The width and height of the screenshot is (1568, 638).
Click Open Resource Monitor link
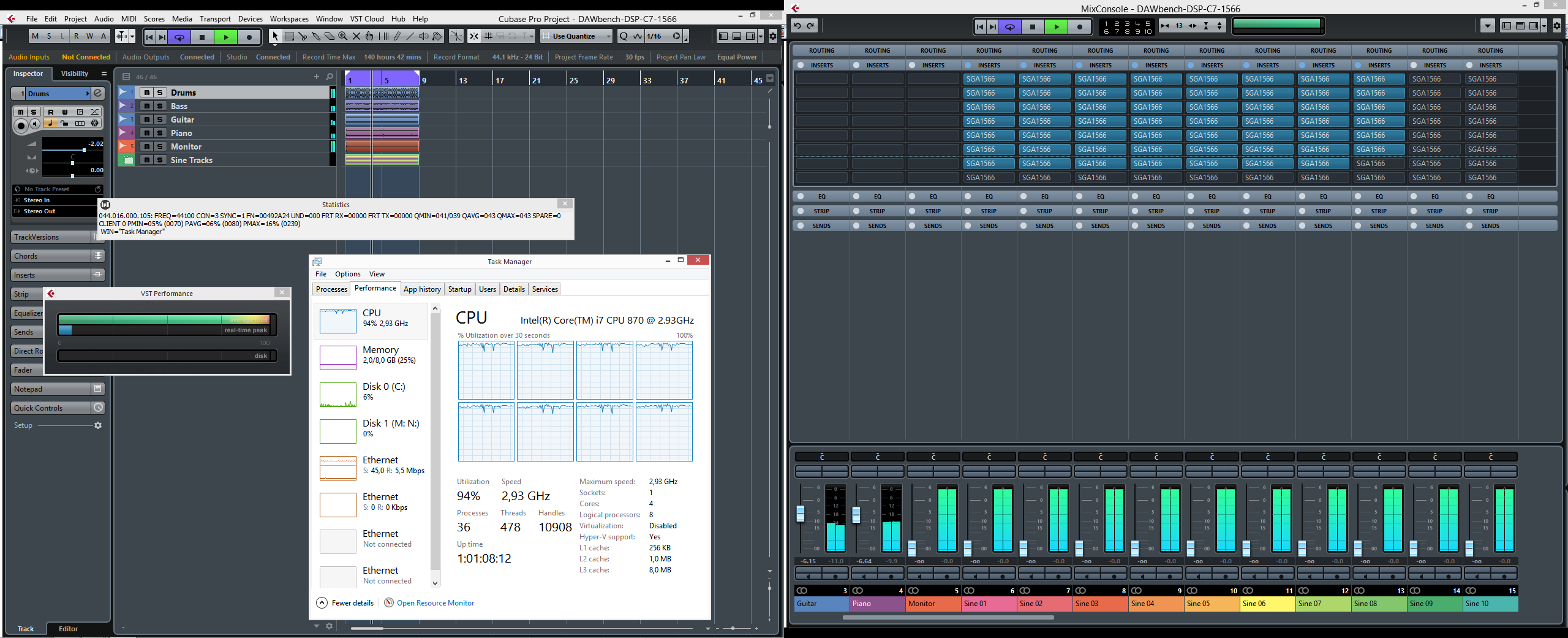435,603
